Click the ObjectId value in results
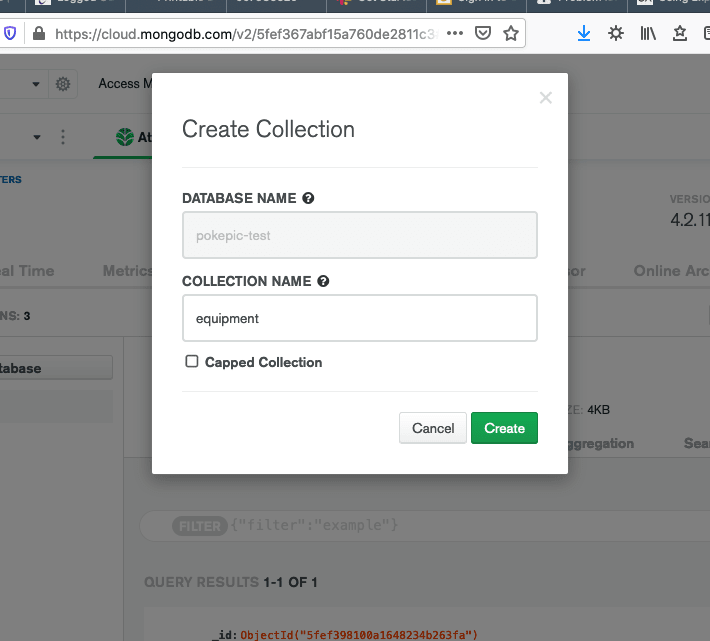Viewport: 710px width, 641px height. 359,635
